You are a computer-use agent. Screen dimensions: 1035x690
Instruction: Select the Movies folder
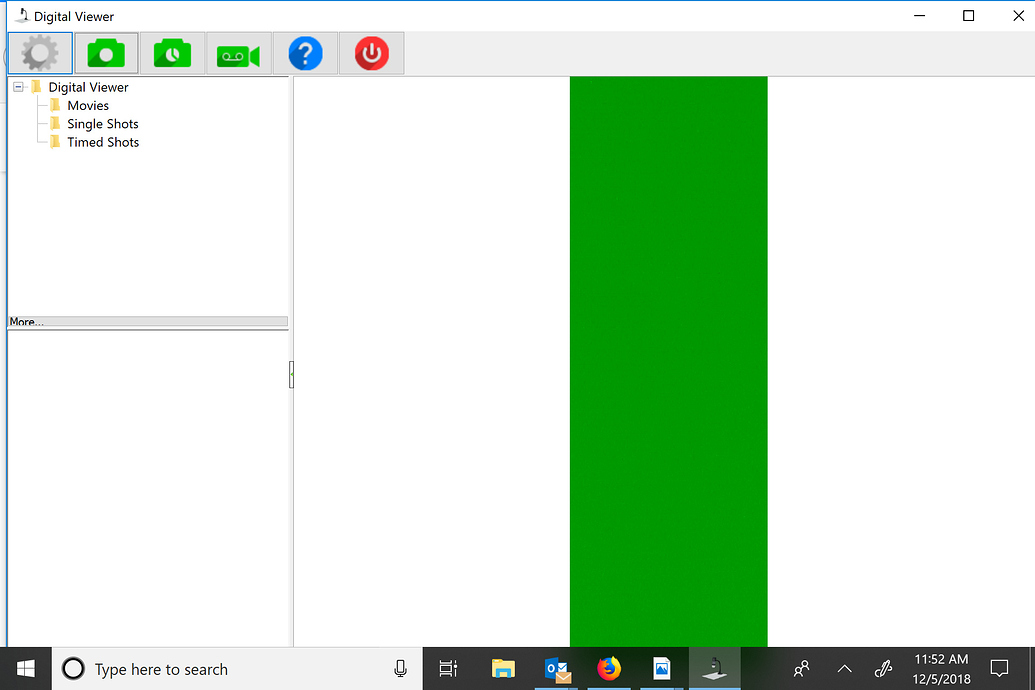point(87,105)
